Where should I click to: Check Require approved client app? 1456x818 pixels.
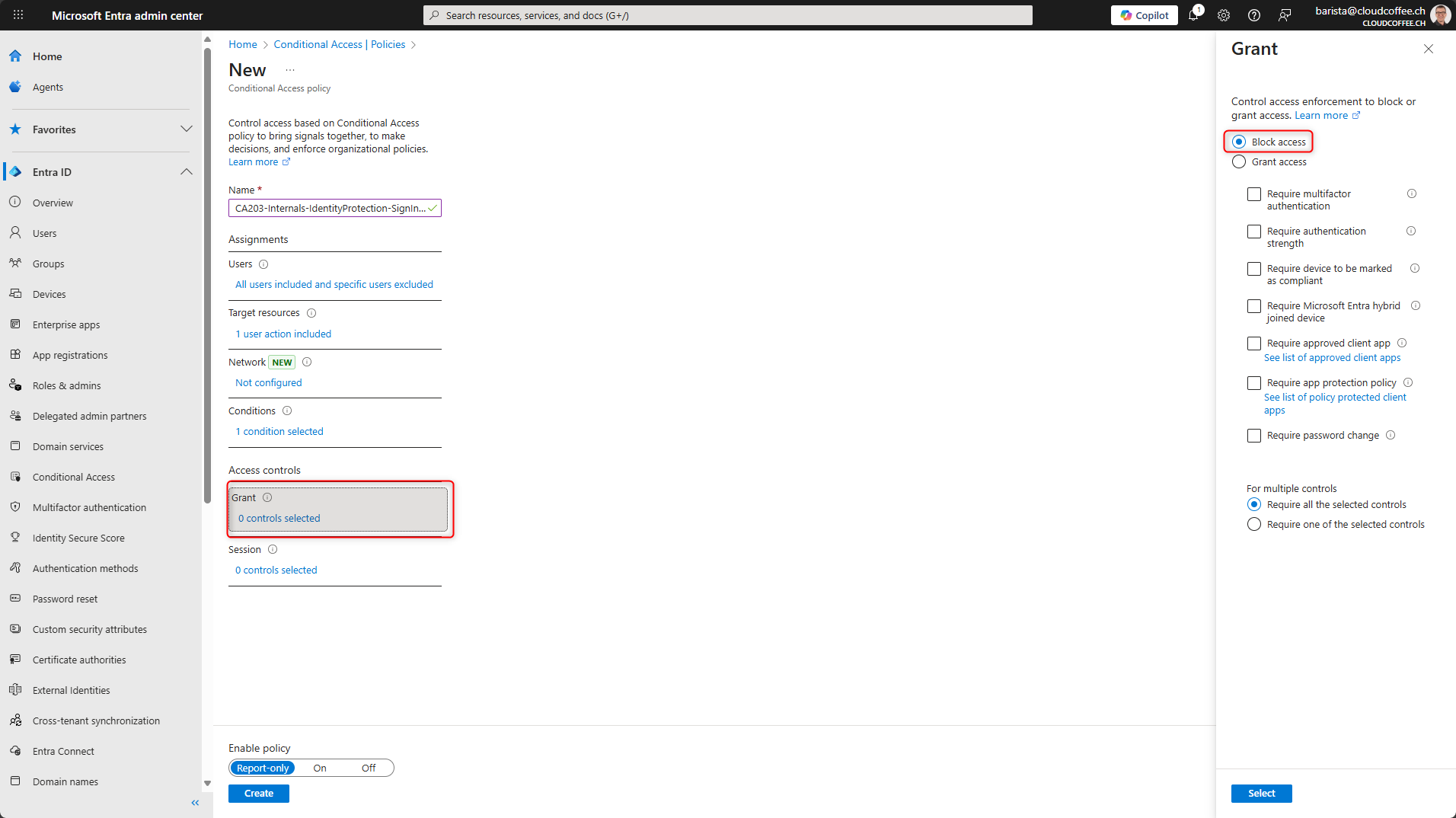point(1254,343)
